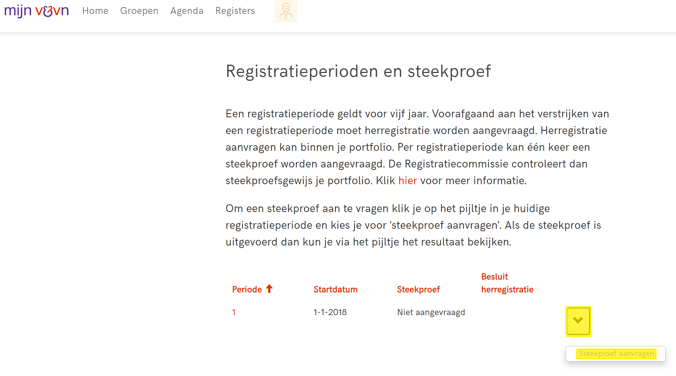The image size is (676, 376).
Task: Navigate to the Registers page
Action: 235,11
